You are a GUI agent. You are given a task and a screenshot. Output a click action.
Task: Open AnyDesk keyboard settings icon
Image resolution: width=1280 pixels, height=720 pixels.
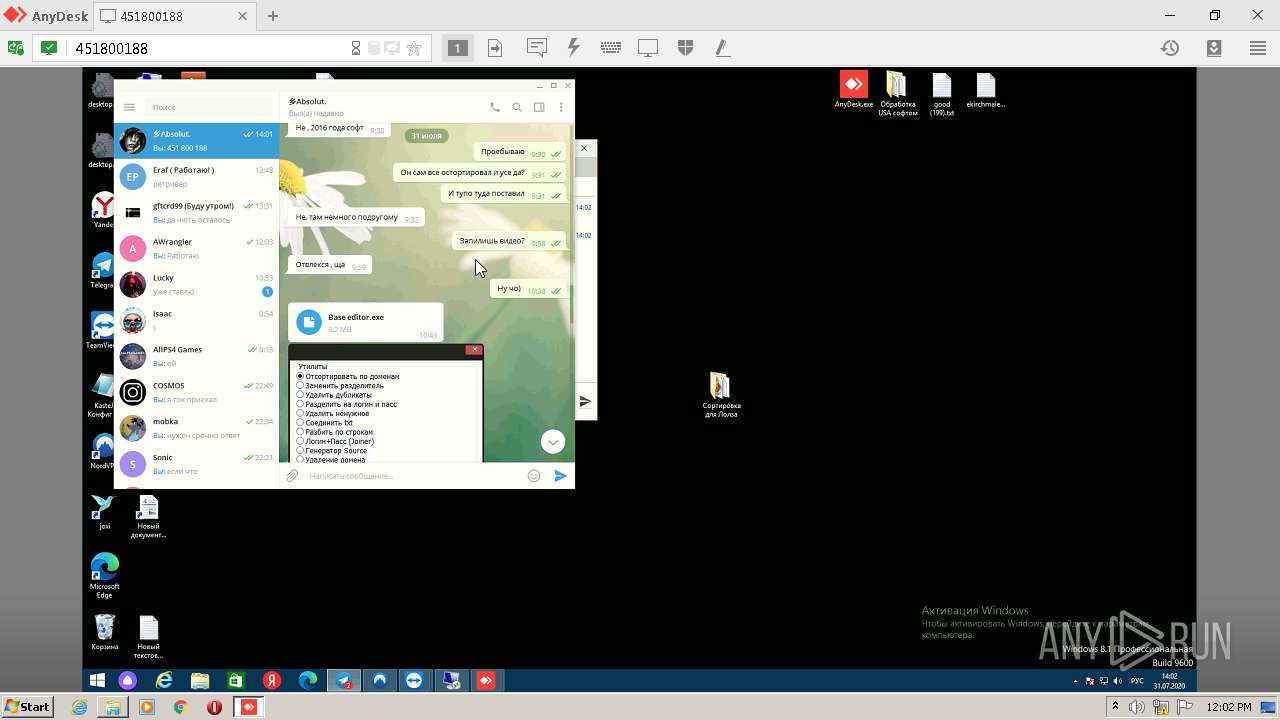[x=611, y=48]
